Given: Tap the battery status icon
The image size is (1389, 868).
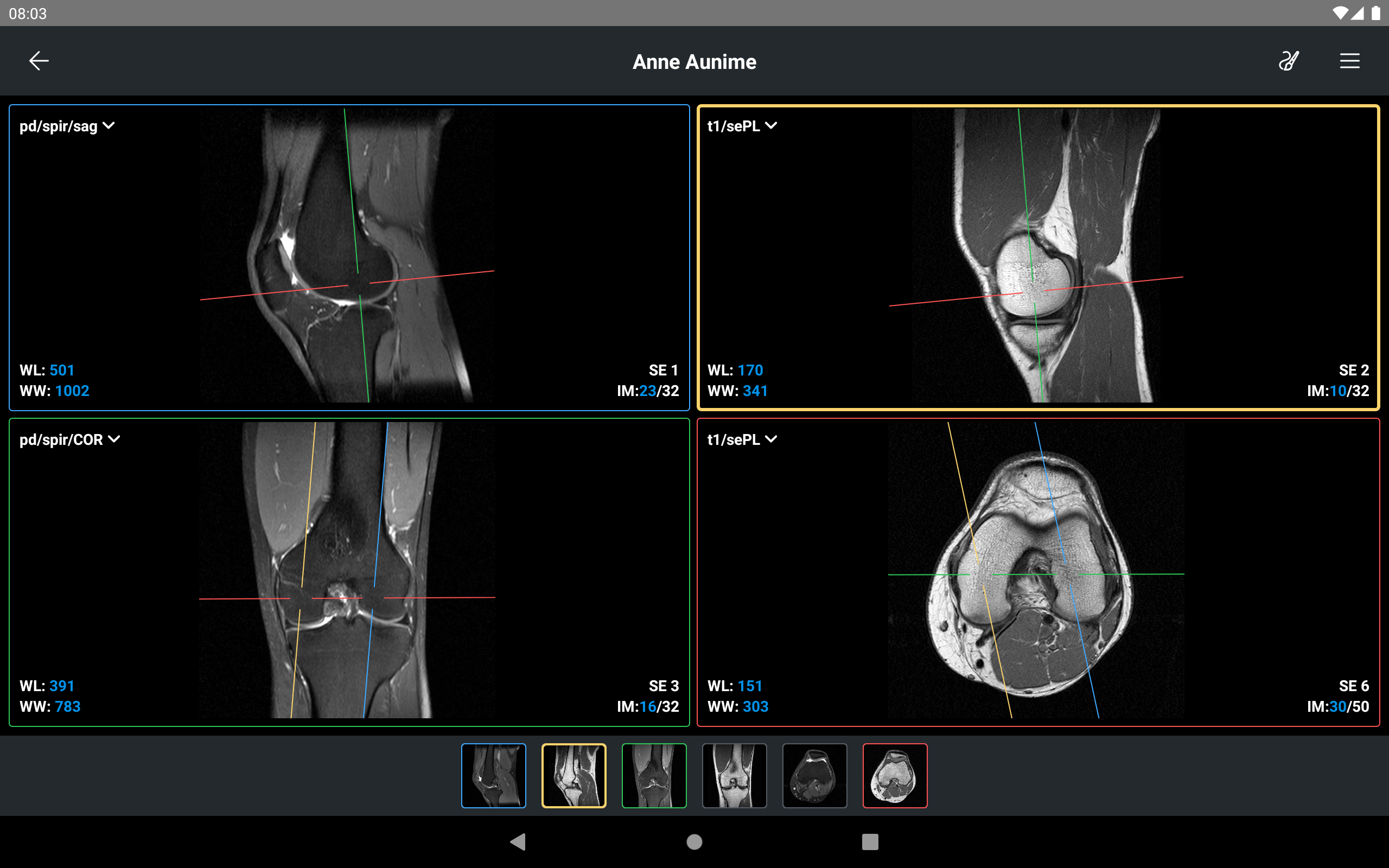Looking at the screenshot, I should coord(1376,13).
